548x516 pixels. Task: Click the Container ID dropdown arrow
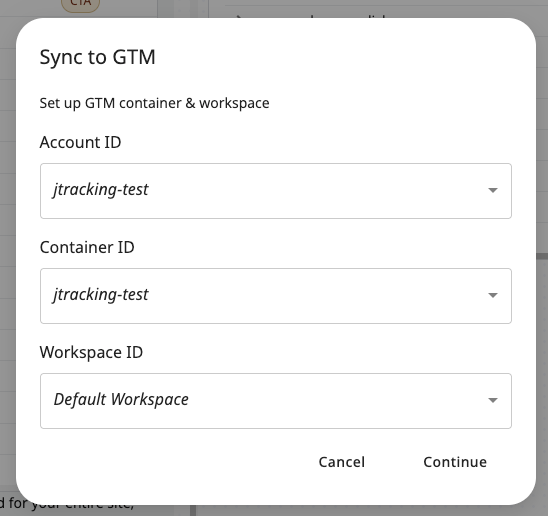[493, 295]
